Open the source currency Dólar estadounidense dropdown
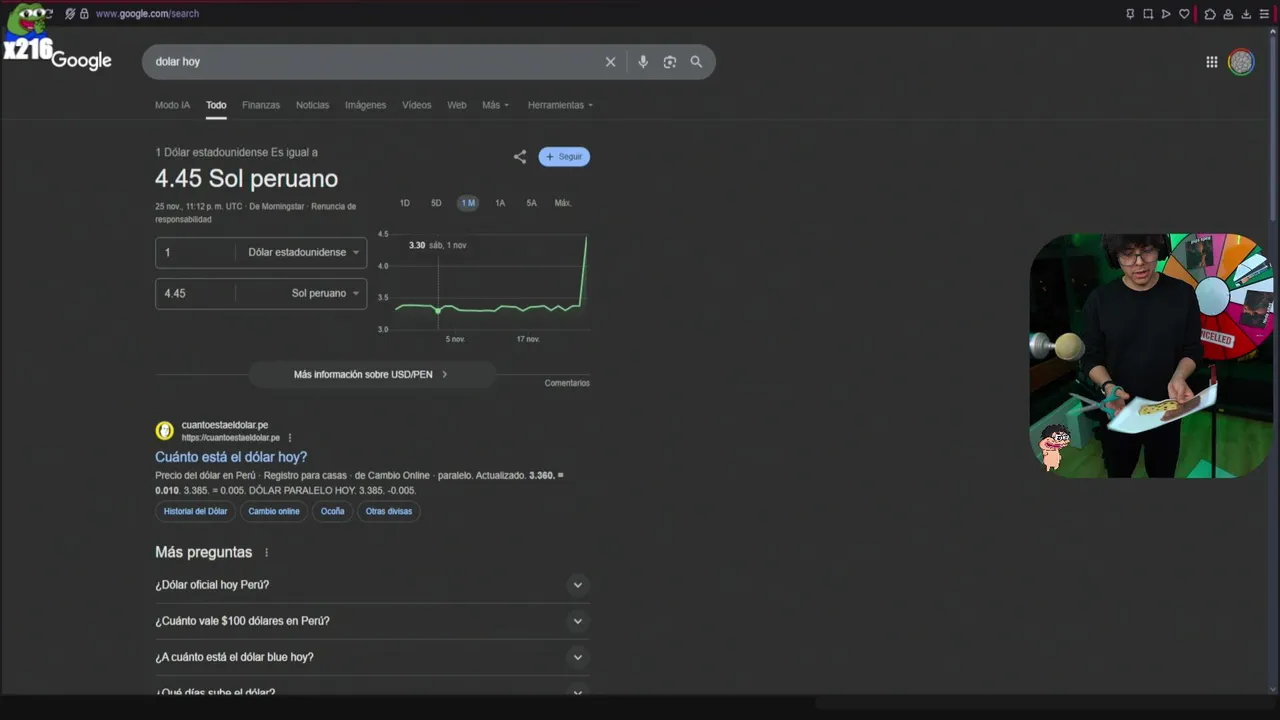1280x720 pixels. [303, 252]
